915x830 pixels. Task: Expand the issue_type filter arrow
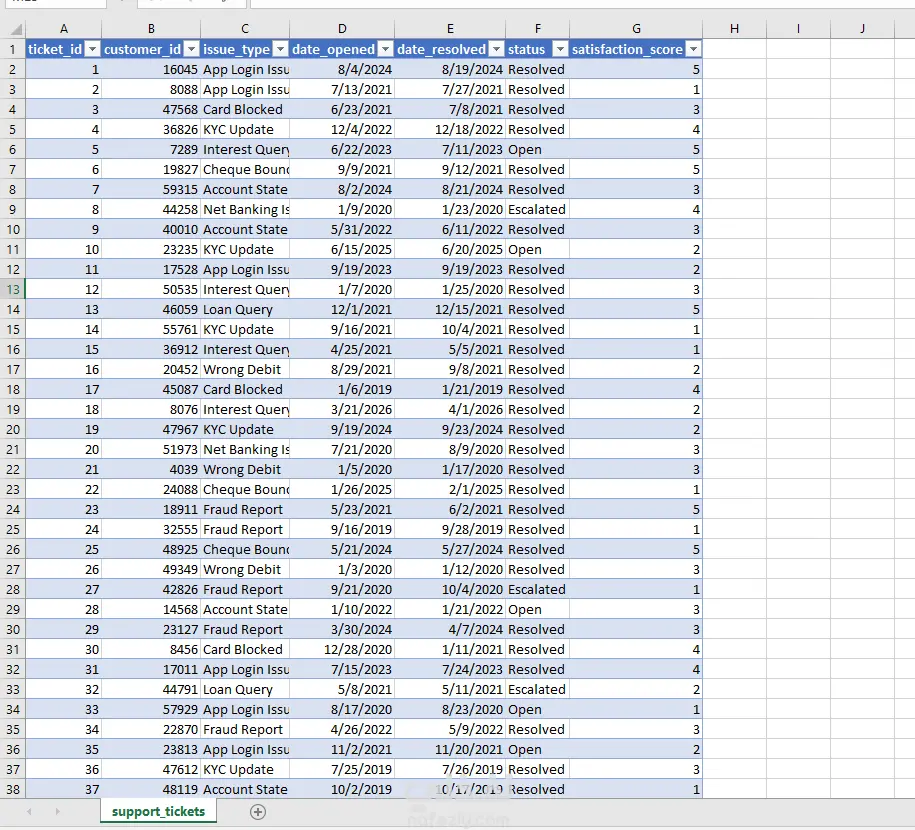click(281, 50)
